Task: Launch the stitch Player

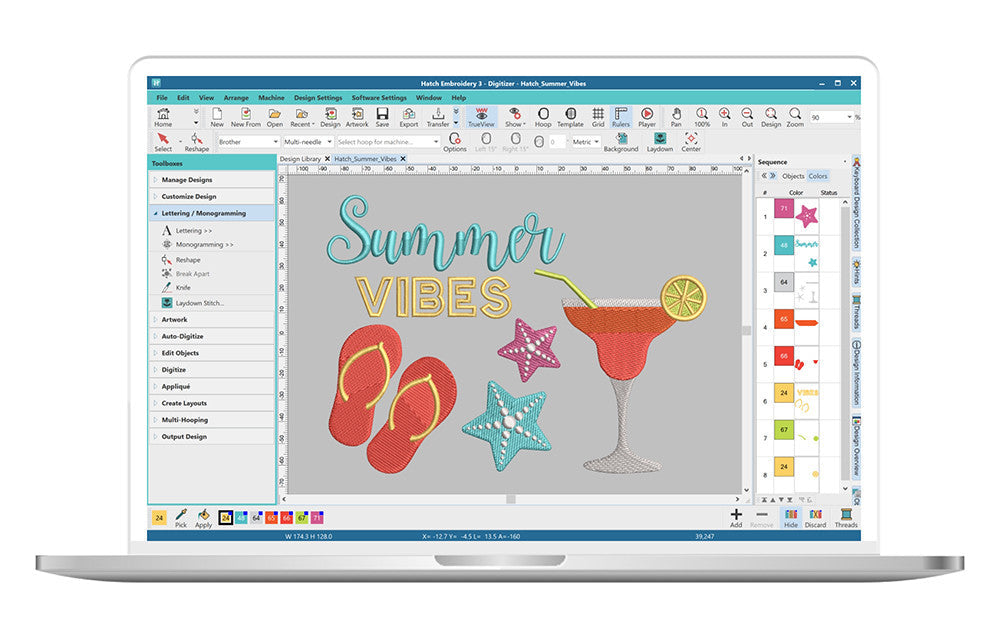Action: click(647, 117)
